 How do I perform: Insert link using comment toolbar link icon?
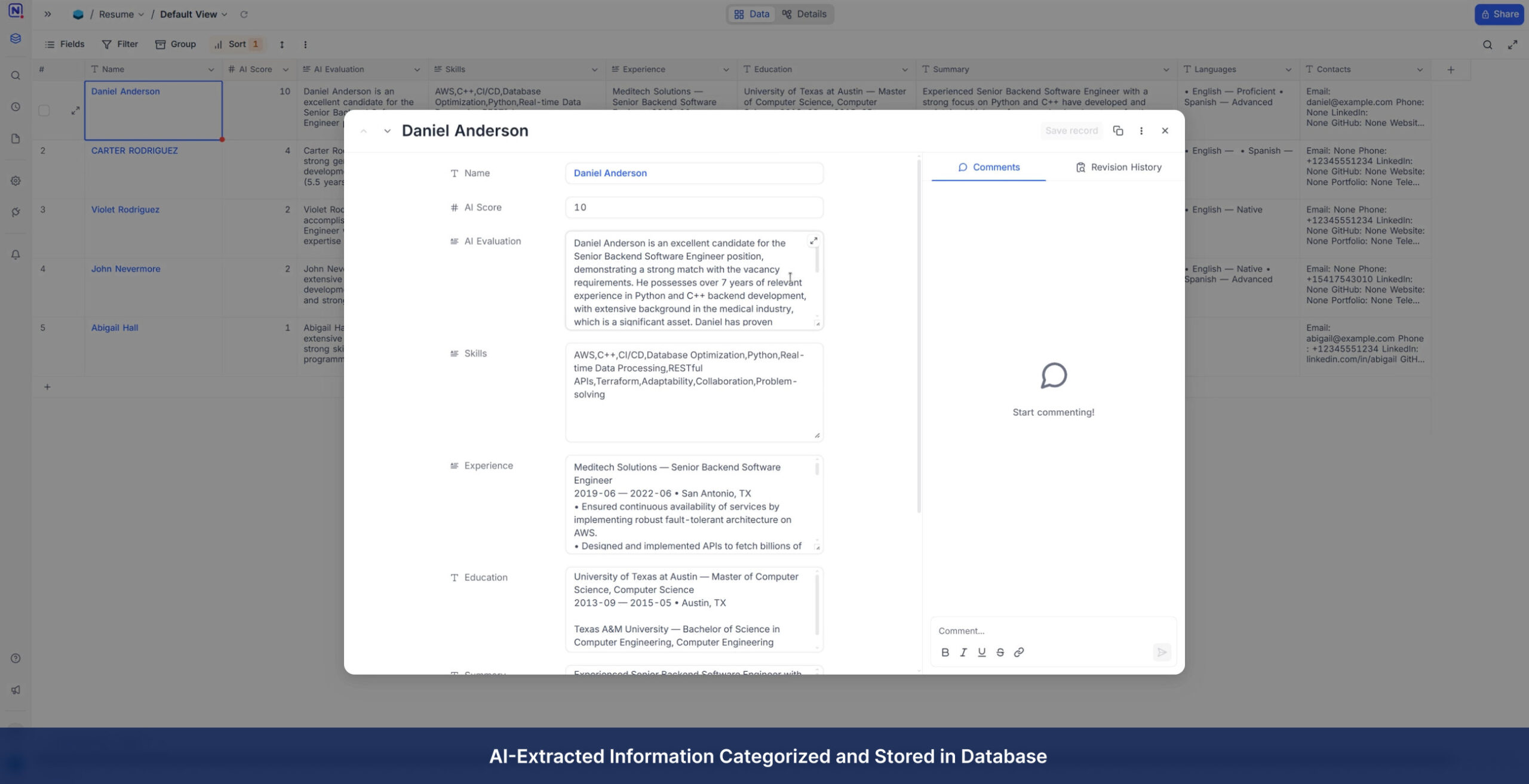point(1019,652)
